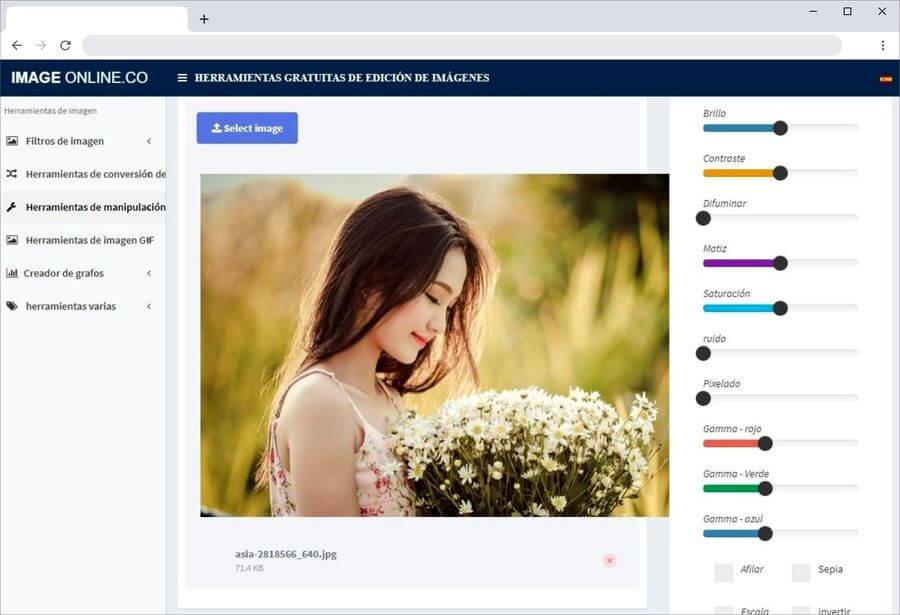Click the Pixelado slider handle
The image size is (900, 615).
coord(703,399)
